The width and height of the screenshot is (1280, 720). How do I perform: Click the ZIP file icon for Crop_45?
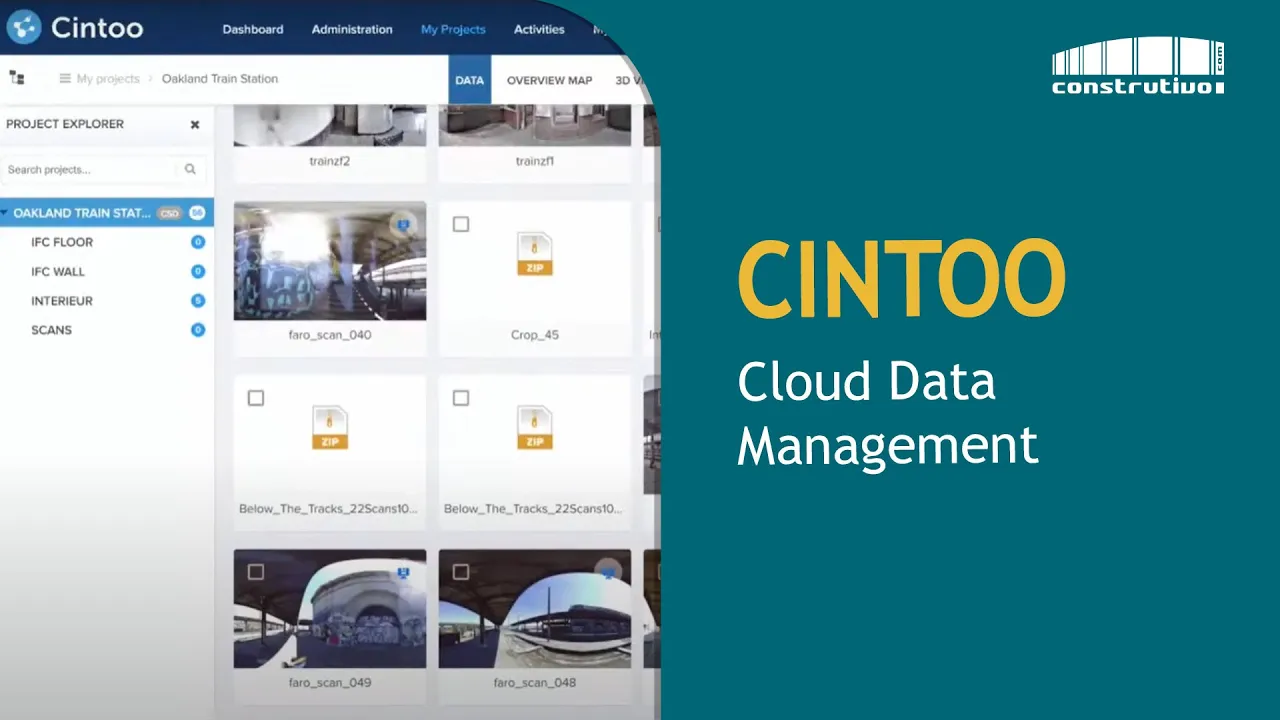pyautogui.click(x=535, y=253)
